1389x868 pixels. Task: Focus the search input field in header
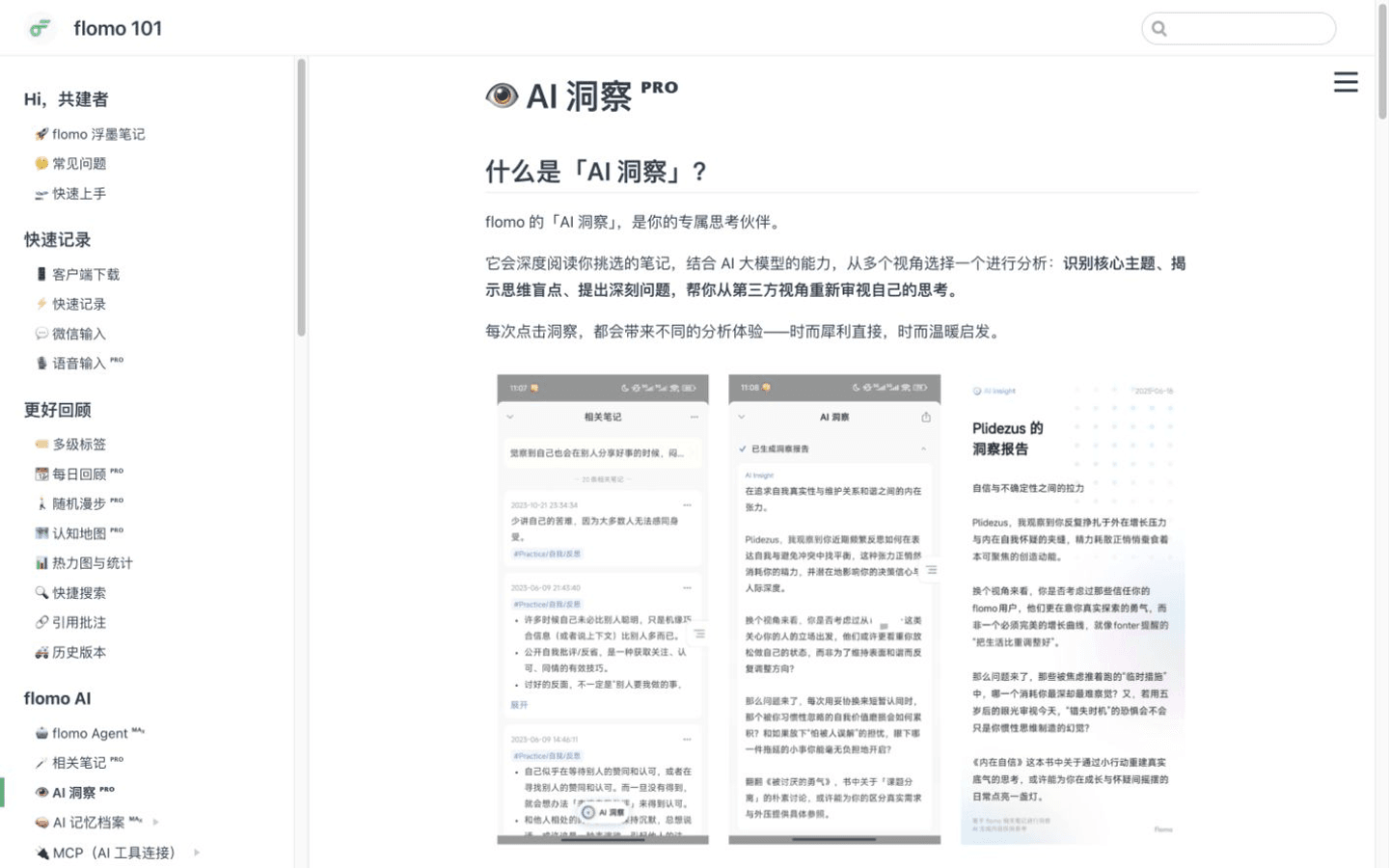[x=1239, y=29]
